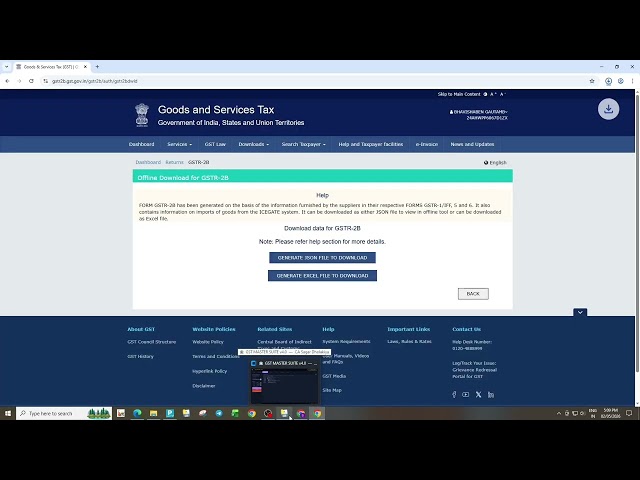The height and width of the screenshot is (480, 640).
Task: Open File Explorer from the taskbar
Action: click(x=153, y=413)
